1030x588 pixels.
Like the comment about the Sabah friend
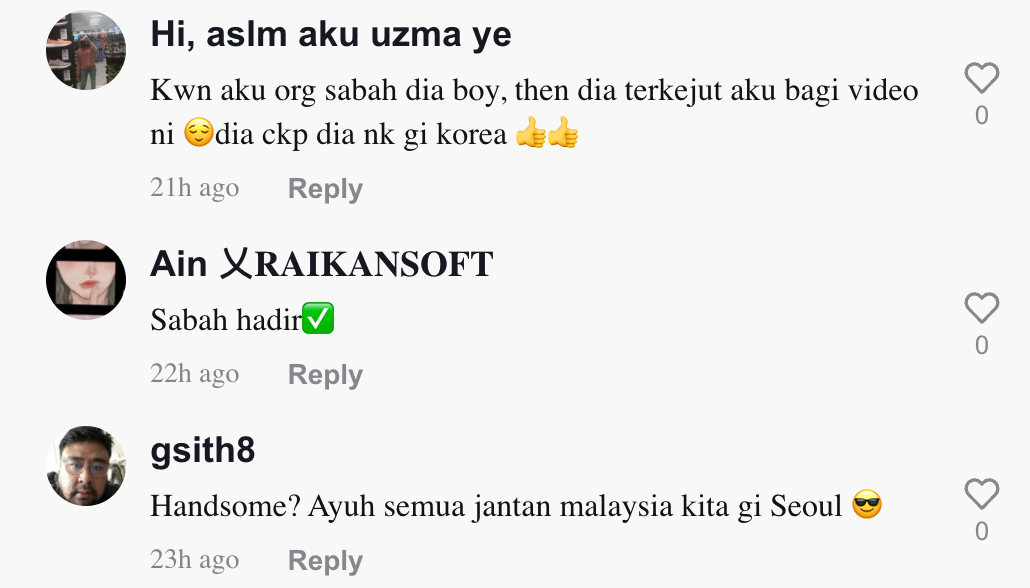[981, 78]
